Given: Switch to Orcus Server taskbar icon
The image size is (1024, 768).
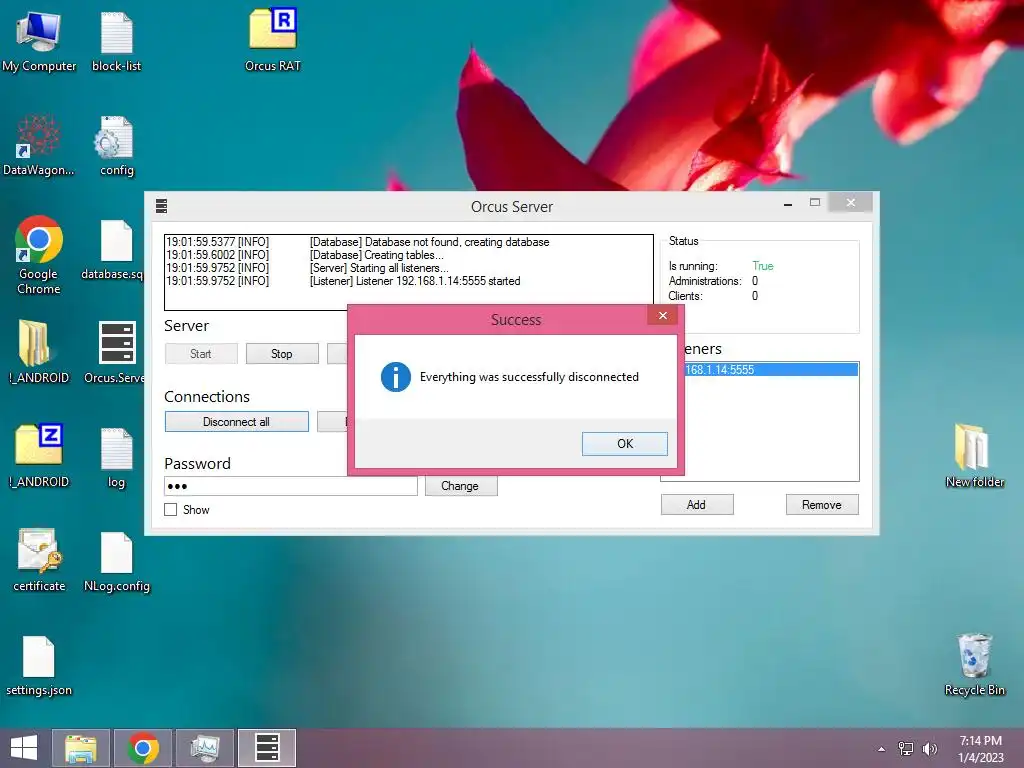Looking at the screenshot, I should pos(266,748).
